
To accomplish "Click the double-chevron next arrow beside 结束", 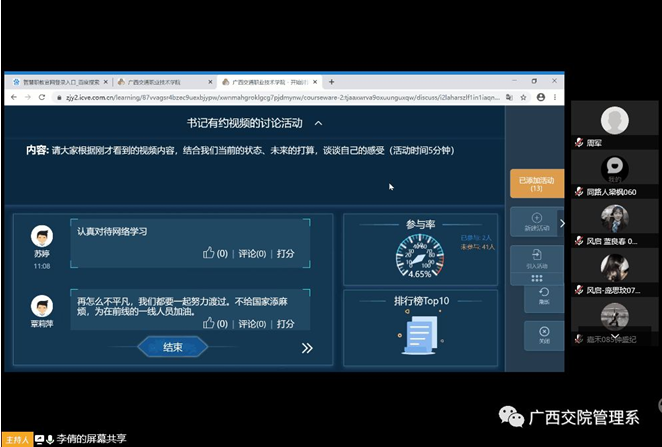I will click(308, 348).
